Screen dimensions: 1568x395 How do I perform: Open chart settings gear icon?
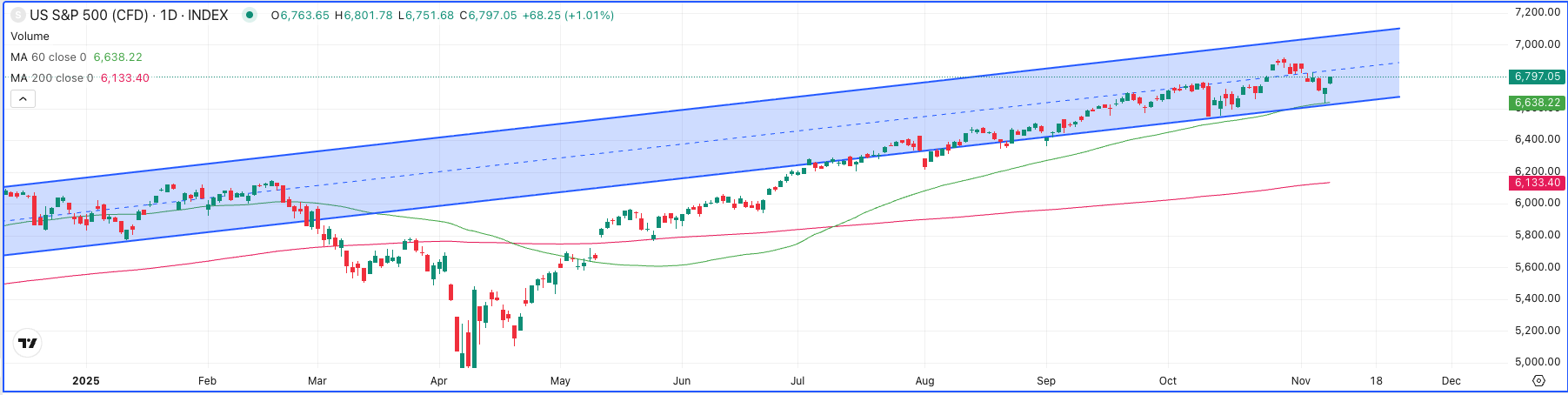click(1538, 381)
